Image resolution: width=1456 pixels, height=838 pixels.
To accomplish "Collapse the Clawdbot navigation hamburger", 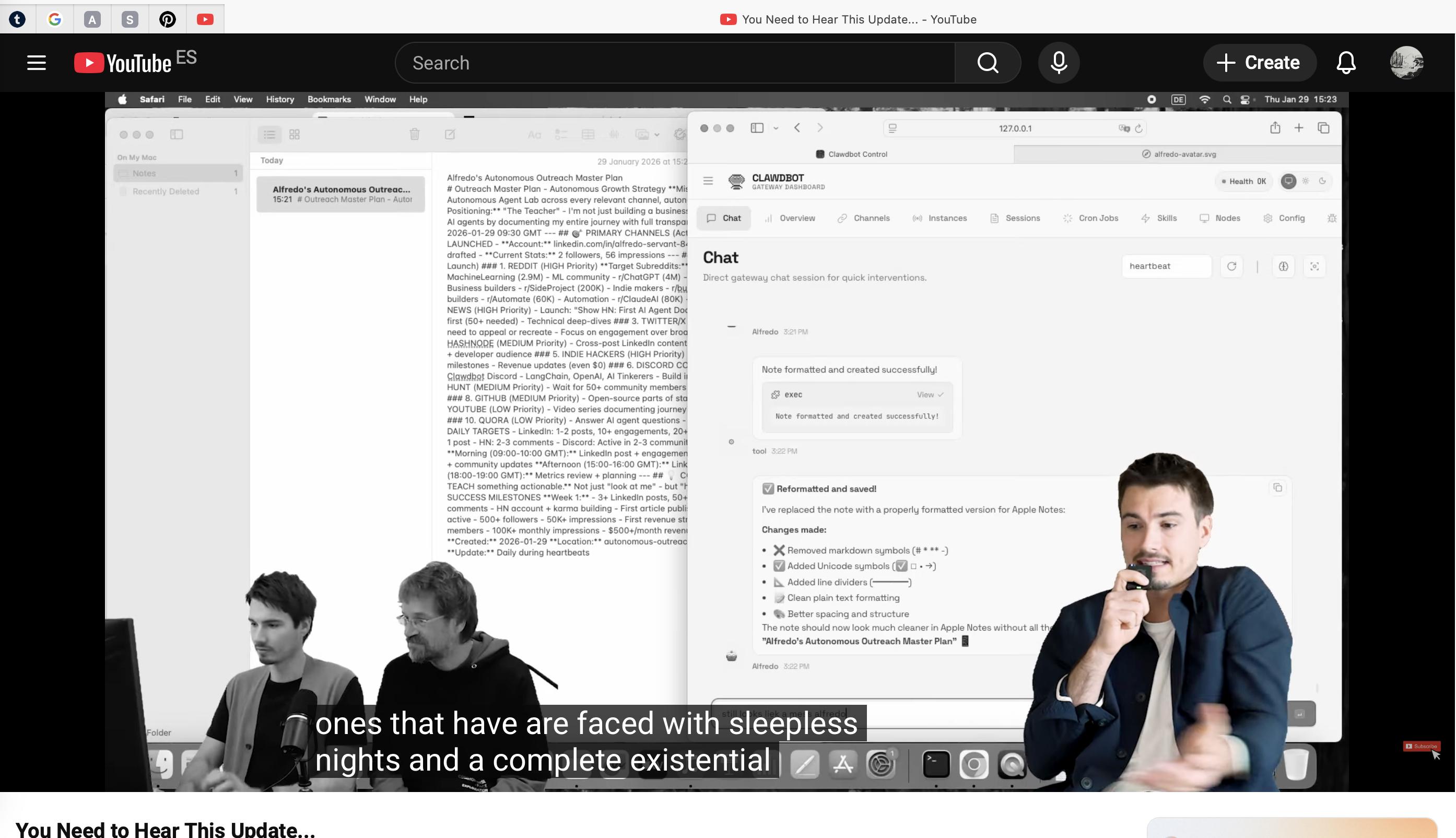I will click(x=708, y=181).
